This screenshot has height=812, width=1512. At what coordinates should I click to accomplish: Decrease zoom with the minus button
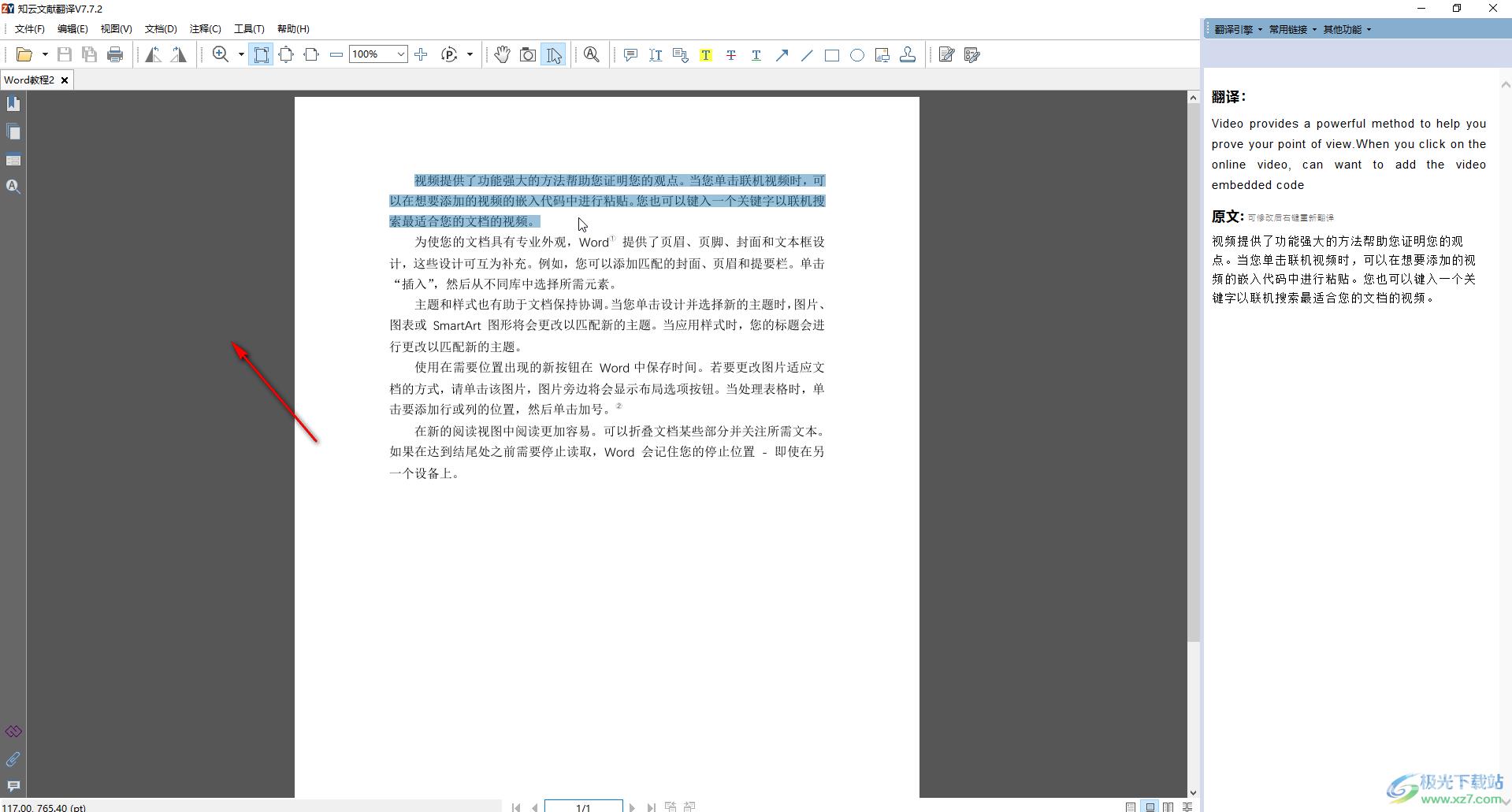coord(336,54)
